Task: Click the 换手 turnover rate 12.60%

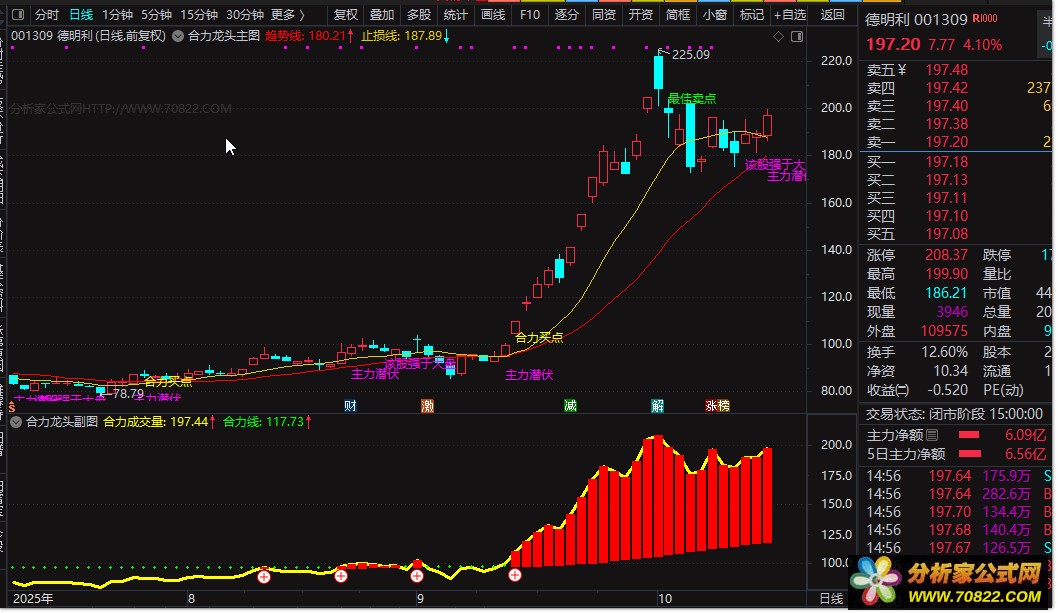Action: click(945, 352)
